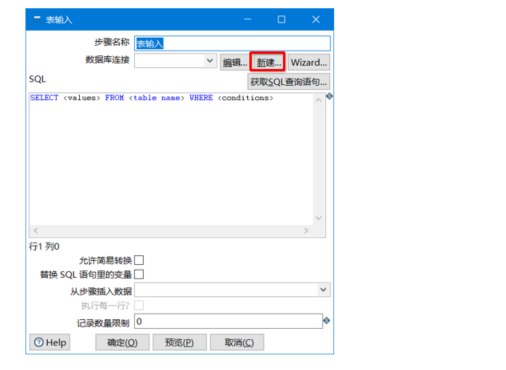Viewport: 506px width, 370px height.
Task: Click 获取SQL查询语句... button
Action: [289, 82]
